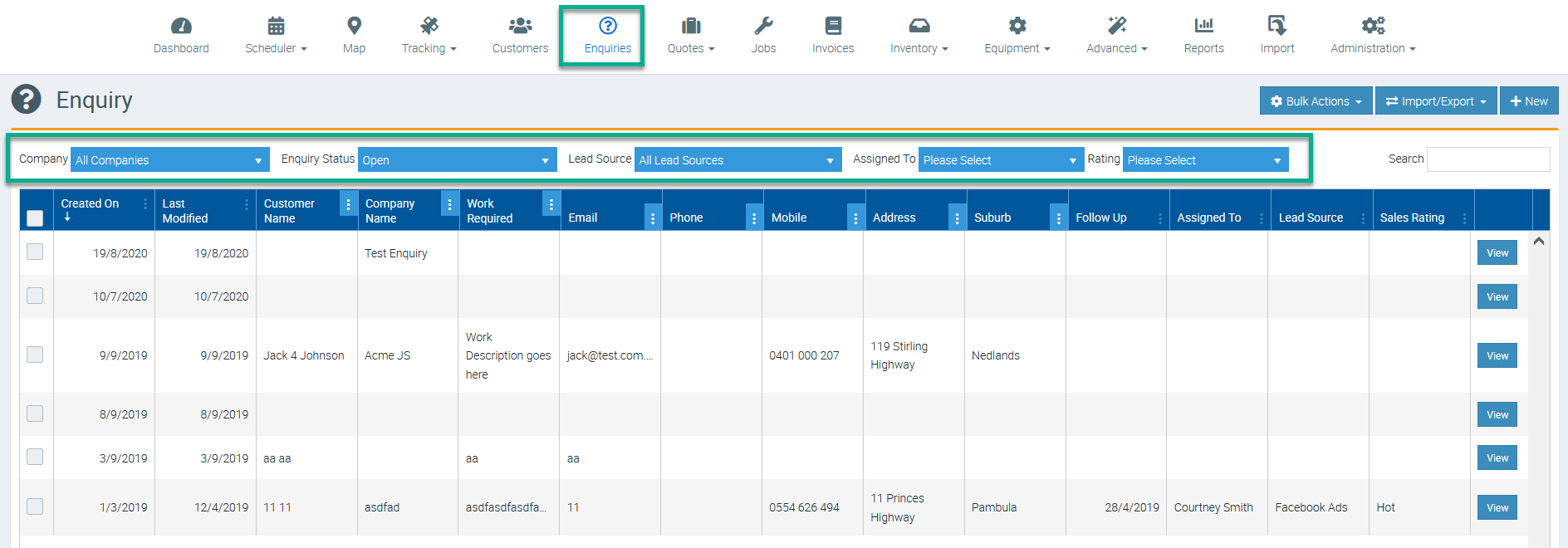Click into the Search input field
Viewport: 1568px width, 548px height.
pos(1487,159)
